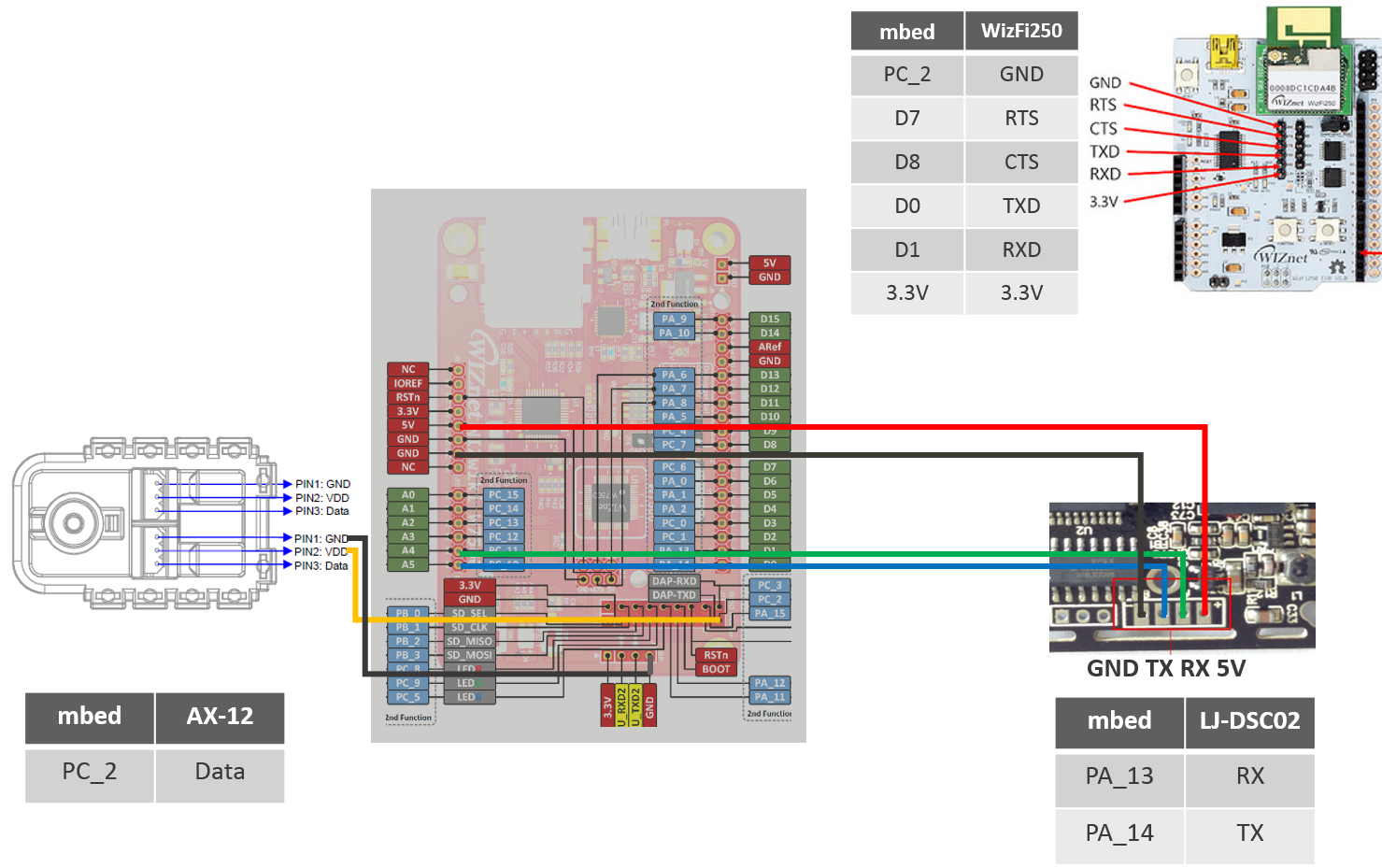Image resolution: width=1382 pixels, height=868 pixels.
Task: Select the BOOT label on the board
Action: click(716, 669)
